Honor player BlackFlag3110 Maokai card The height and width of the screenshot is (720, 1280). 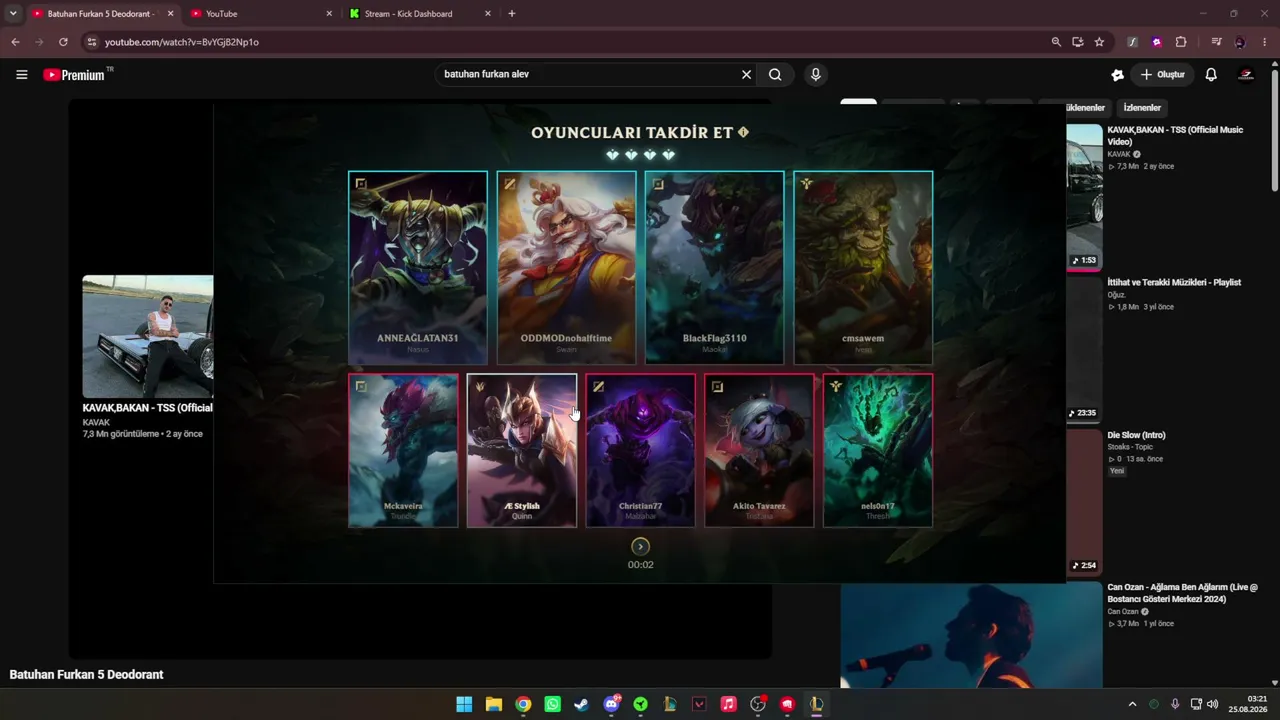714,267
